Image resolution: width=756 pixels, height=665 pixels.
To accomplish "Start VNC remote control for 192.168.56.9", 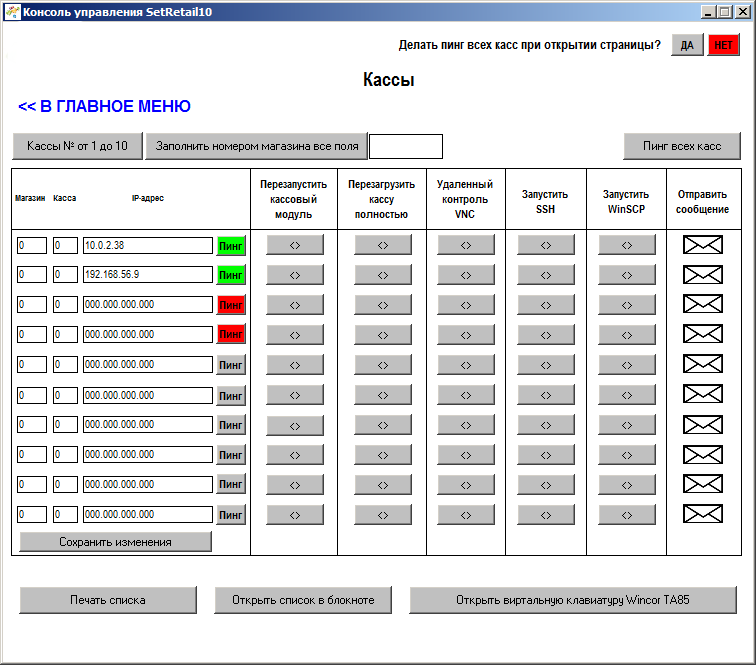I will (x=466, y=275).
